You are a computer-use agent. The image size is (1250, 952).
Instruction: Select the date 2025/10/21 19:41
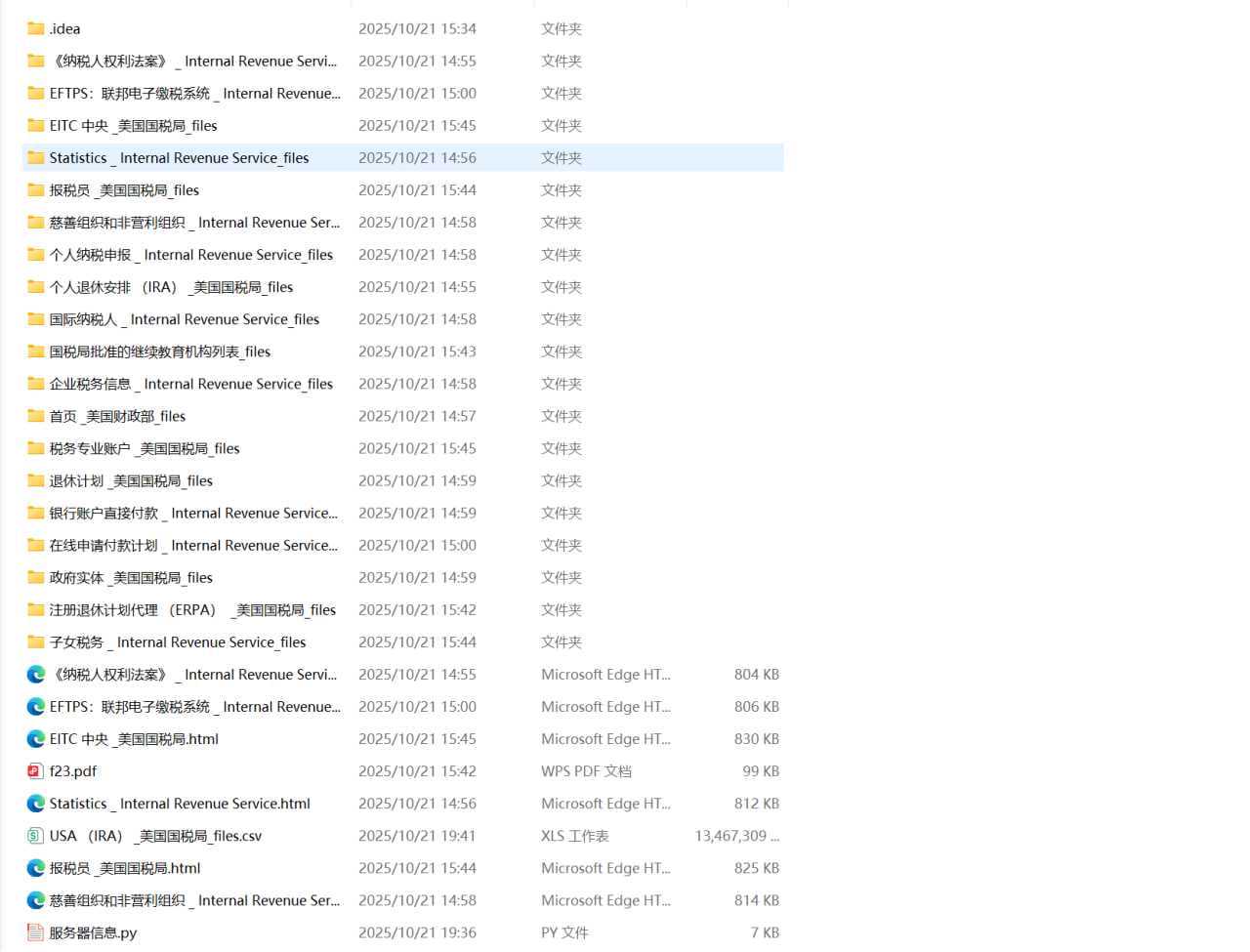(x=417, y=835)
